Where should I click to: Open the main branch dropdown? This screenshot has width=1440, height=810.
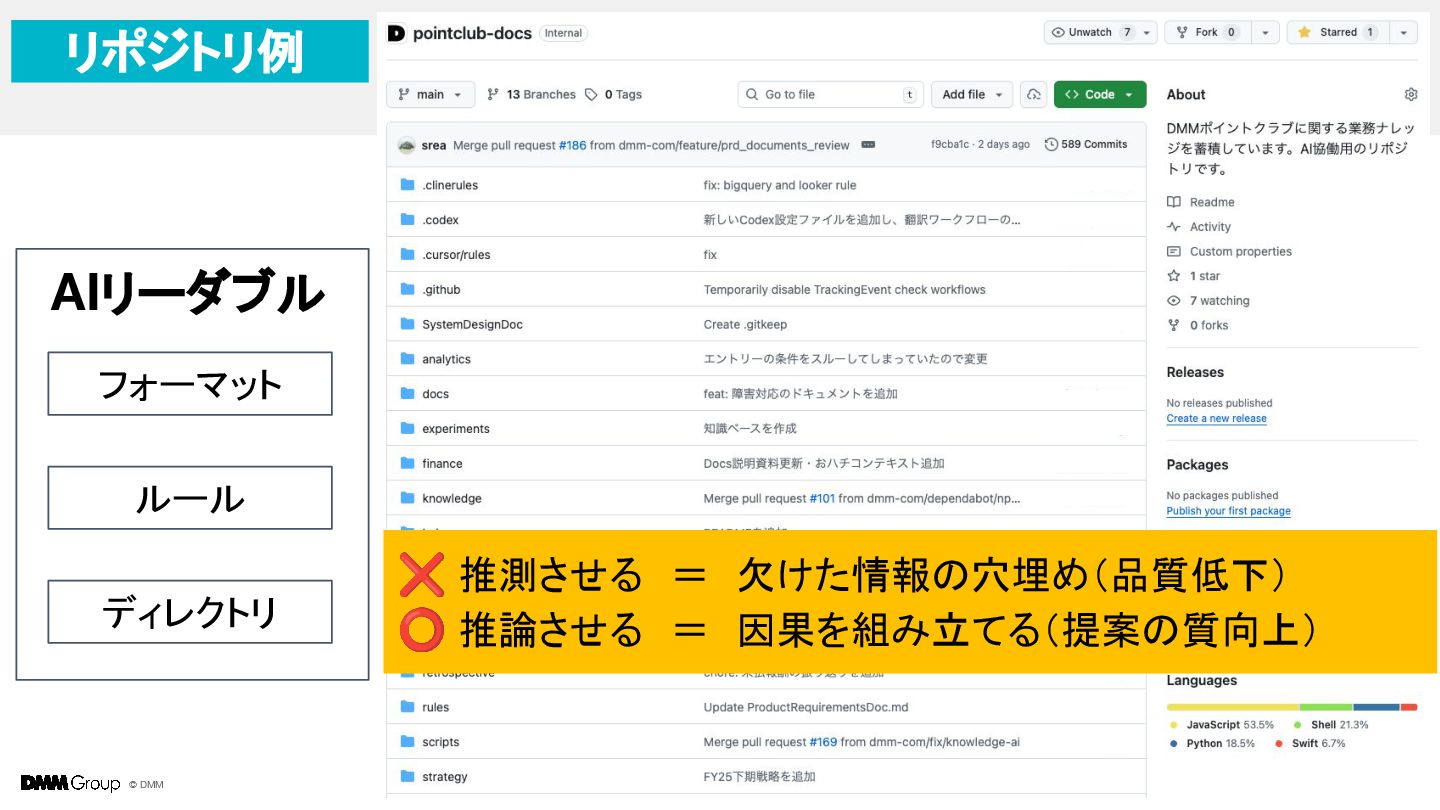(x=431, y=94)
